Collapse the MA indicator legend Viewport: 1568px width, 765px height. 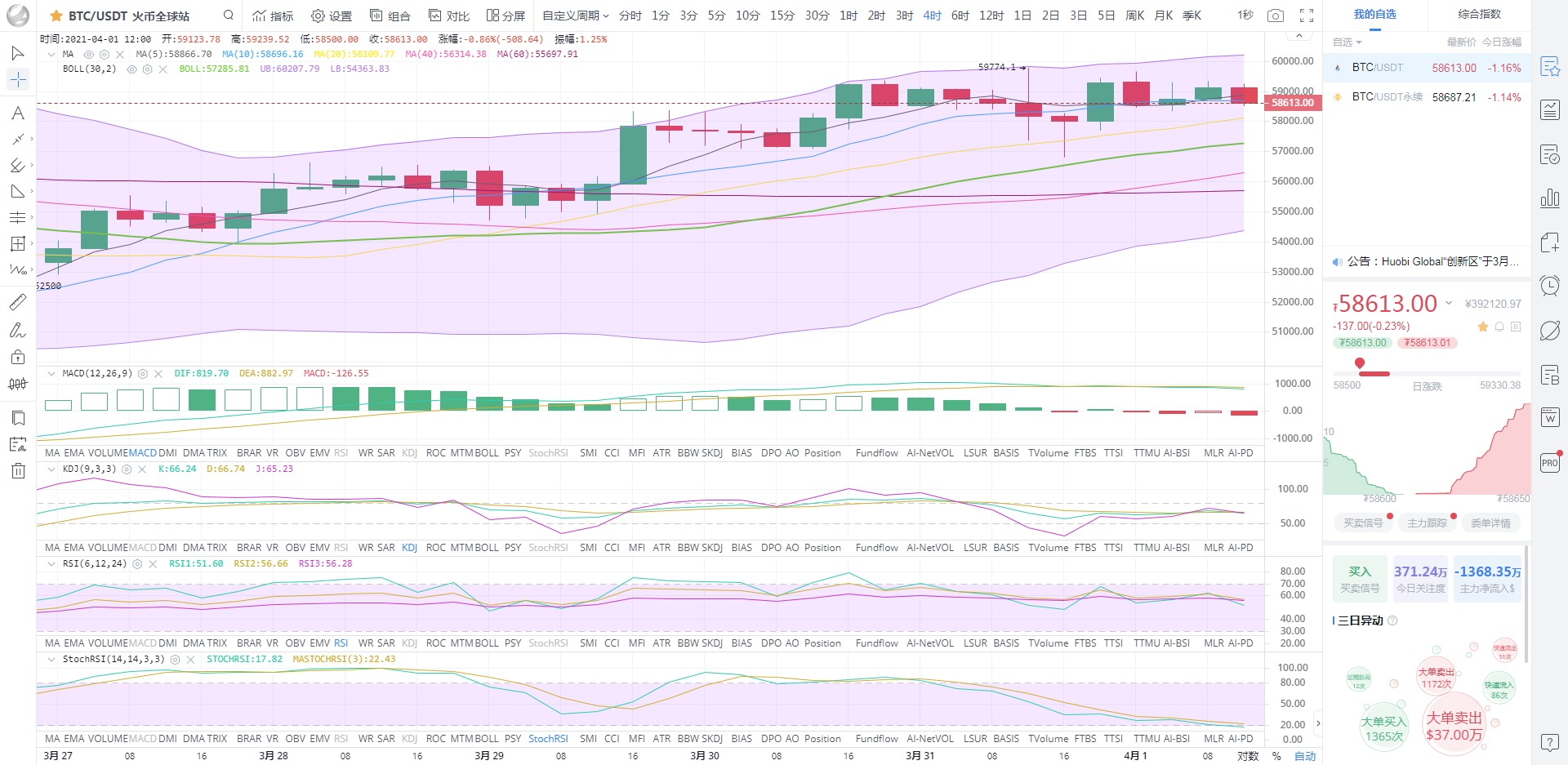click(51, 54)
